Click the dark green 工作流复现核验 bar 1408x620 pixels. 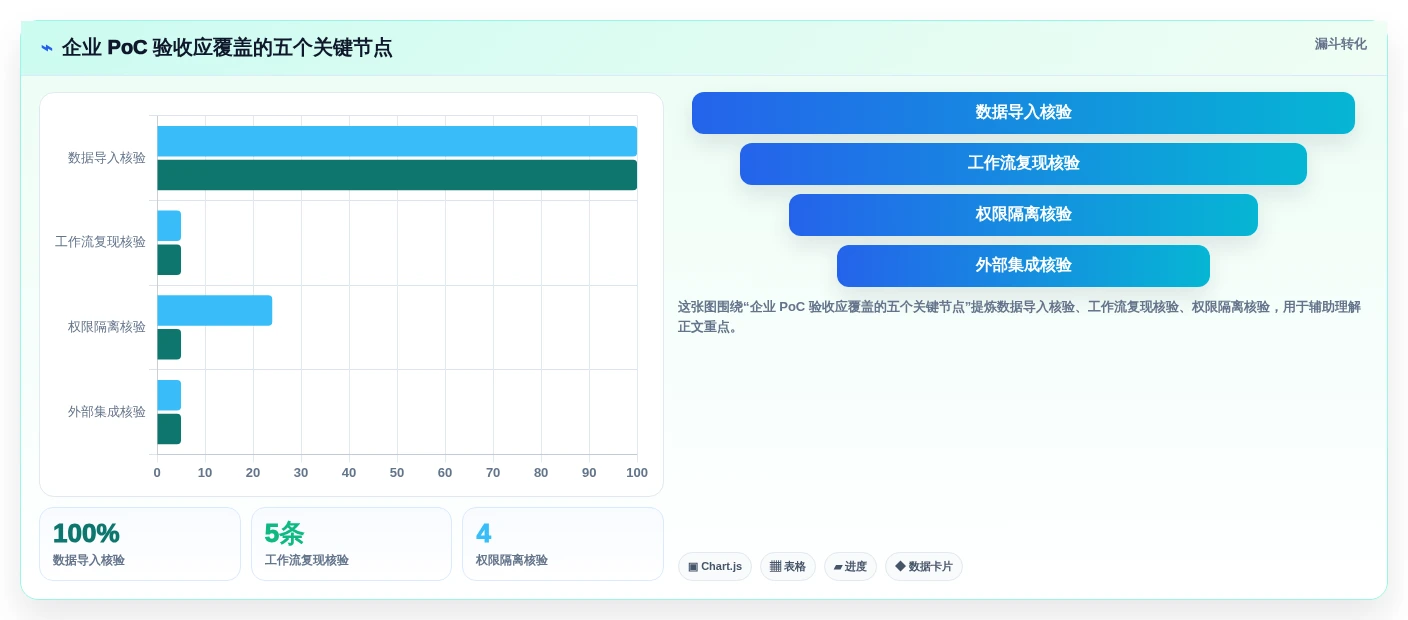click(169, 260)
